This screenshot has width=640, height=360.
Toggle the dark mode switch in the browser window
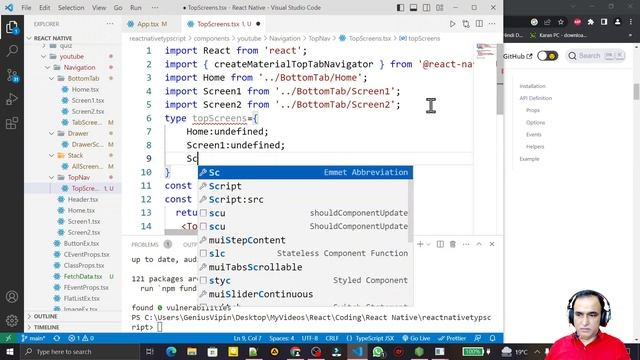(x=547, y=56)
